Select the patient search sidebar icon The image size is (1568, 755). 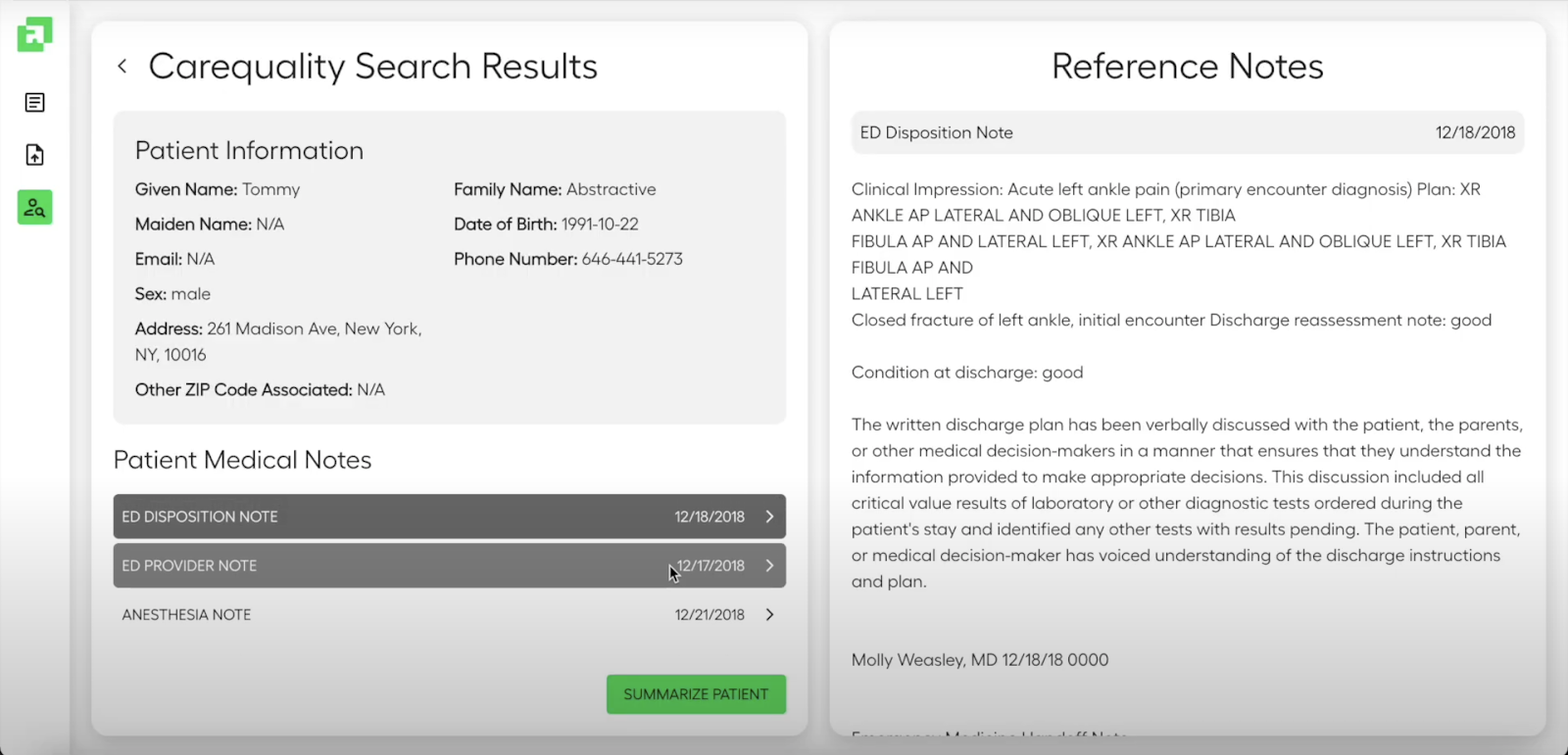[34, 207]
